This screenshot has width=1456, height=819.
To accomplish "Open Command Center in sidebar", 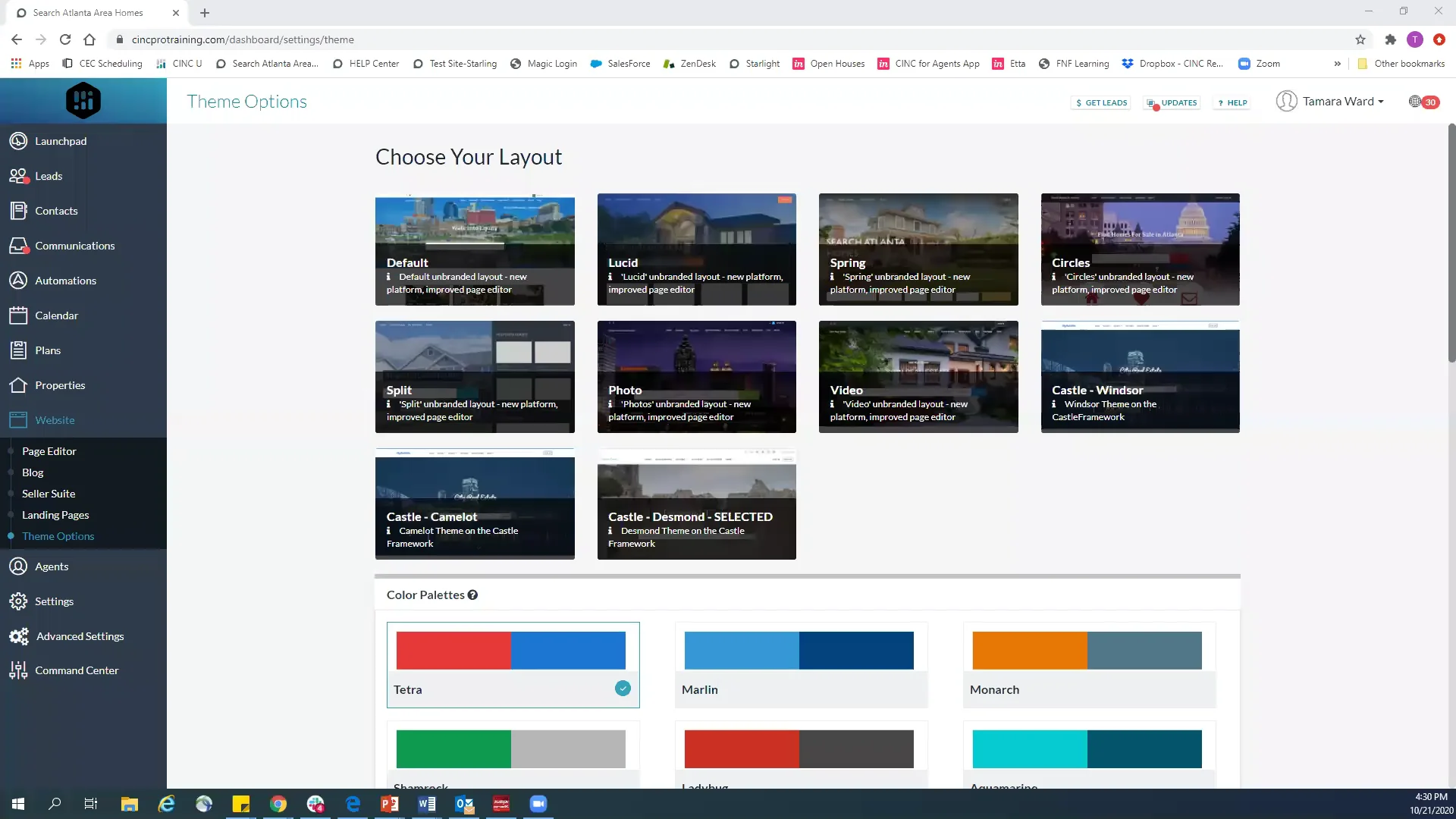I will click(x=76, y=670).
